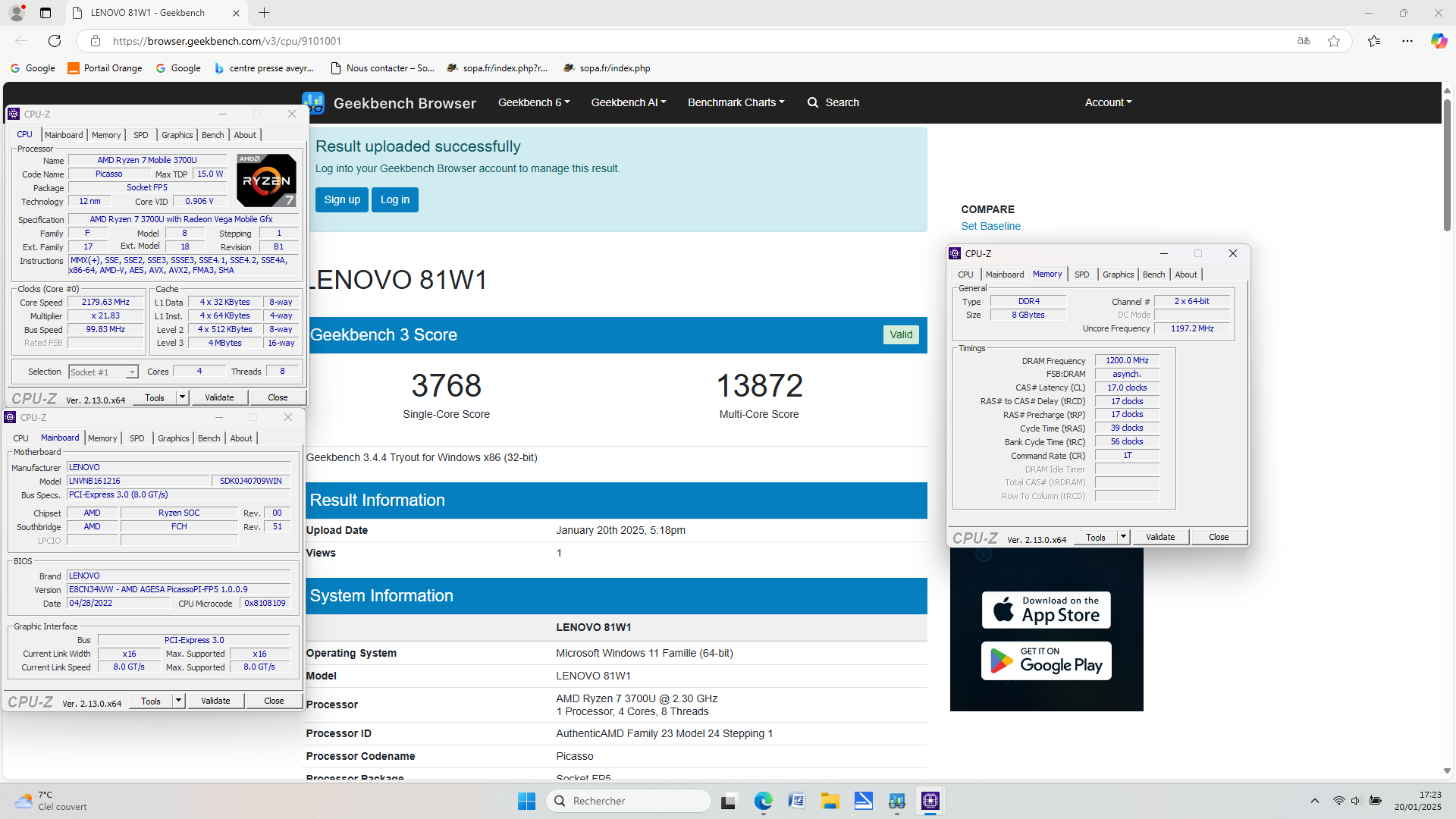The width and height of the screenshot is (1456, 819).
Task: Click the 3768 single-core score value
Action: point(446,385)
